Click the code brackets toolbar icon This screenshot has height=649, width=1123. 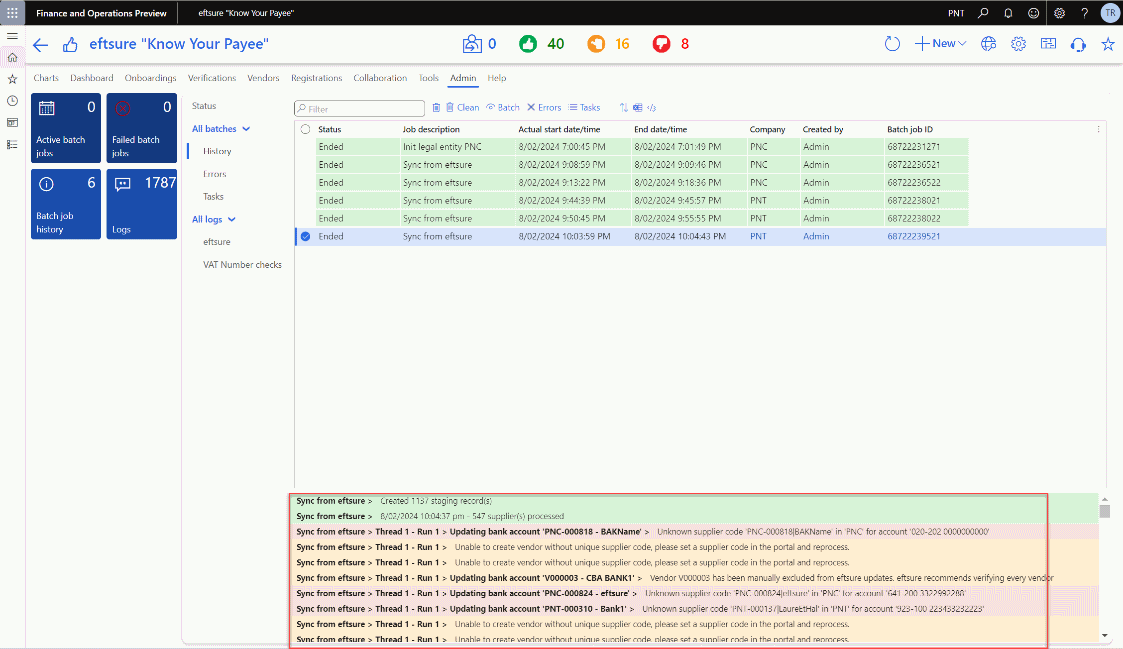(x=651, y=107)
